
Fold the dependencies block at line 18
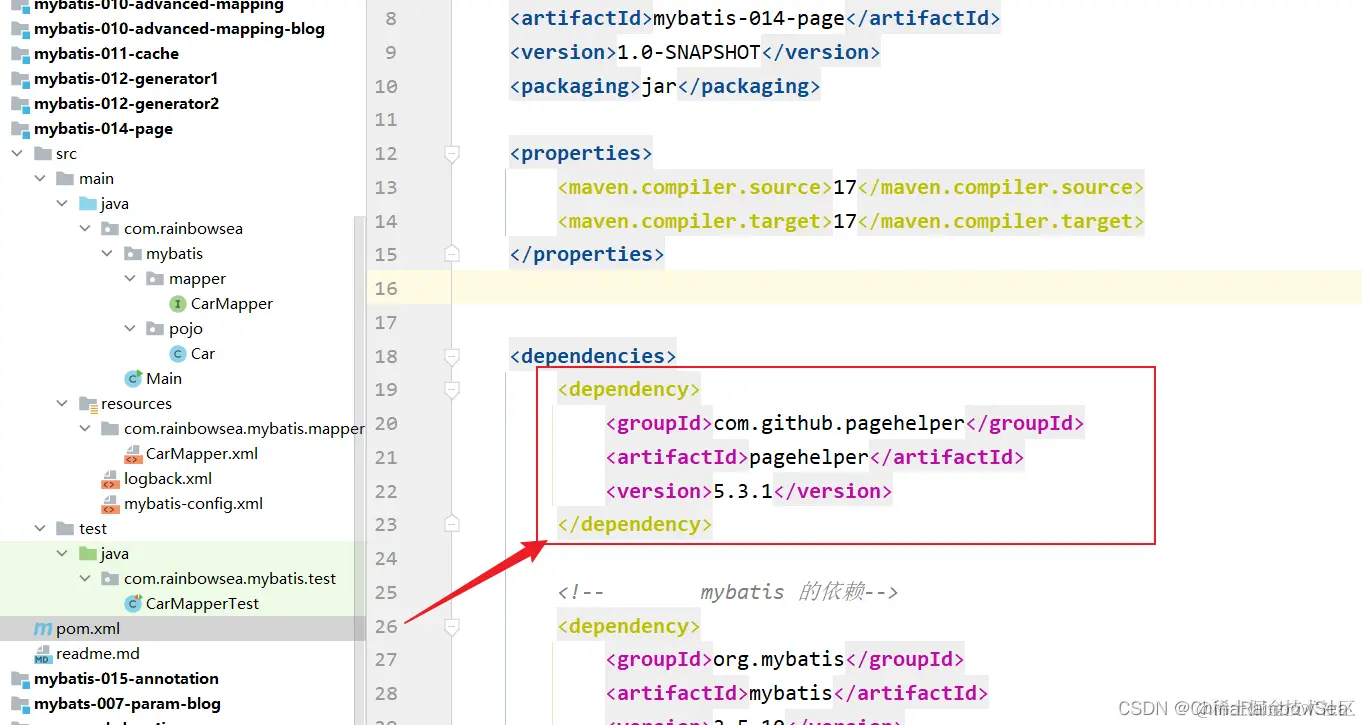tap(452, 357)
